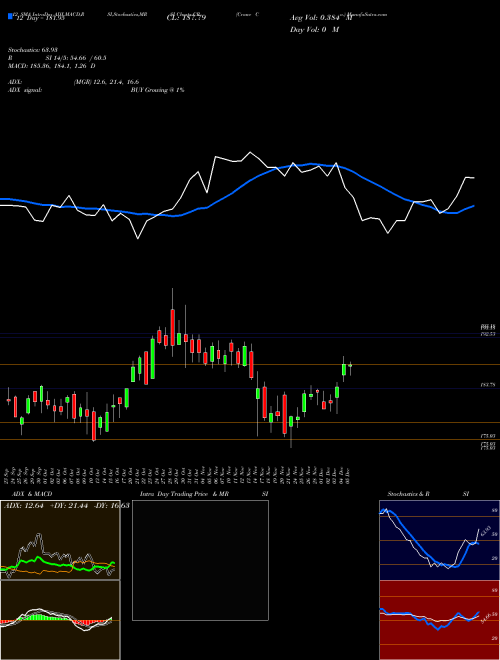Viewport: 500px width, 660px height.
Task: Click the 'SI 14/3: 54.66 / 60.5' value
Action: (76, 58)
